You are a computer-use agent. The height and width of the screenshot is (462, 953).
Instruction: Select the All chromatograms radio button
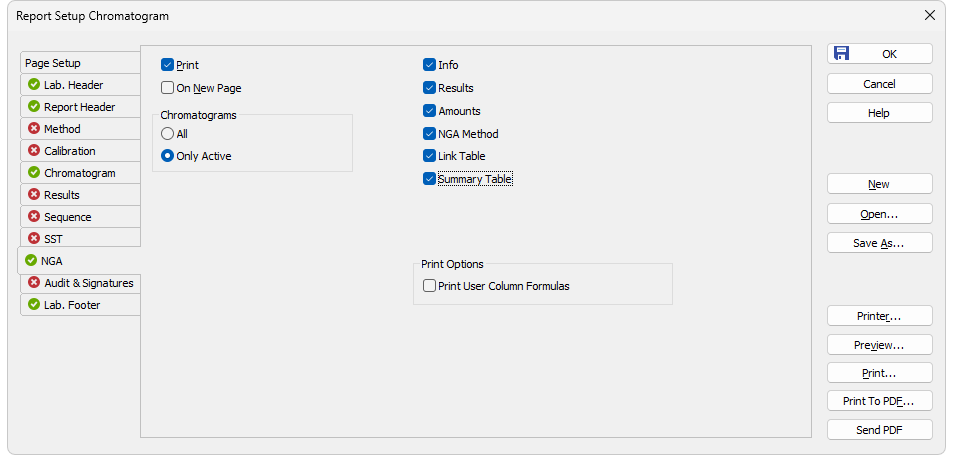tap(168, 134)
